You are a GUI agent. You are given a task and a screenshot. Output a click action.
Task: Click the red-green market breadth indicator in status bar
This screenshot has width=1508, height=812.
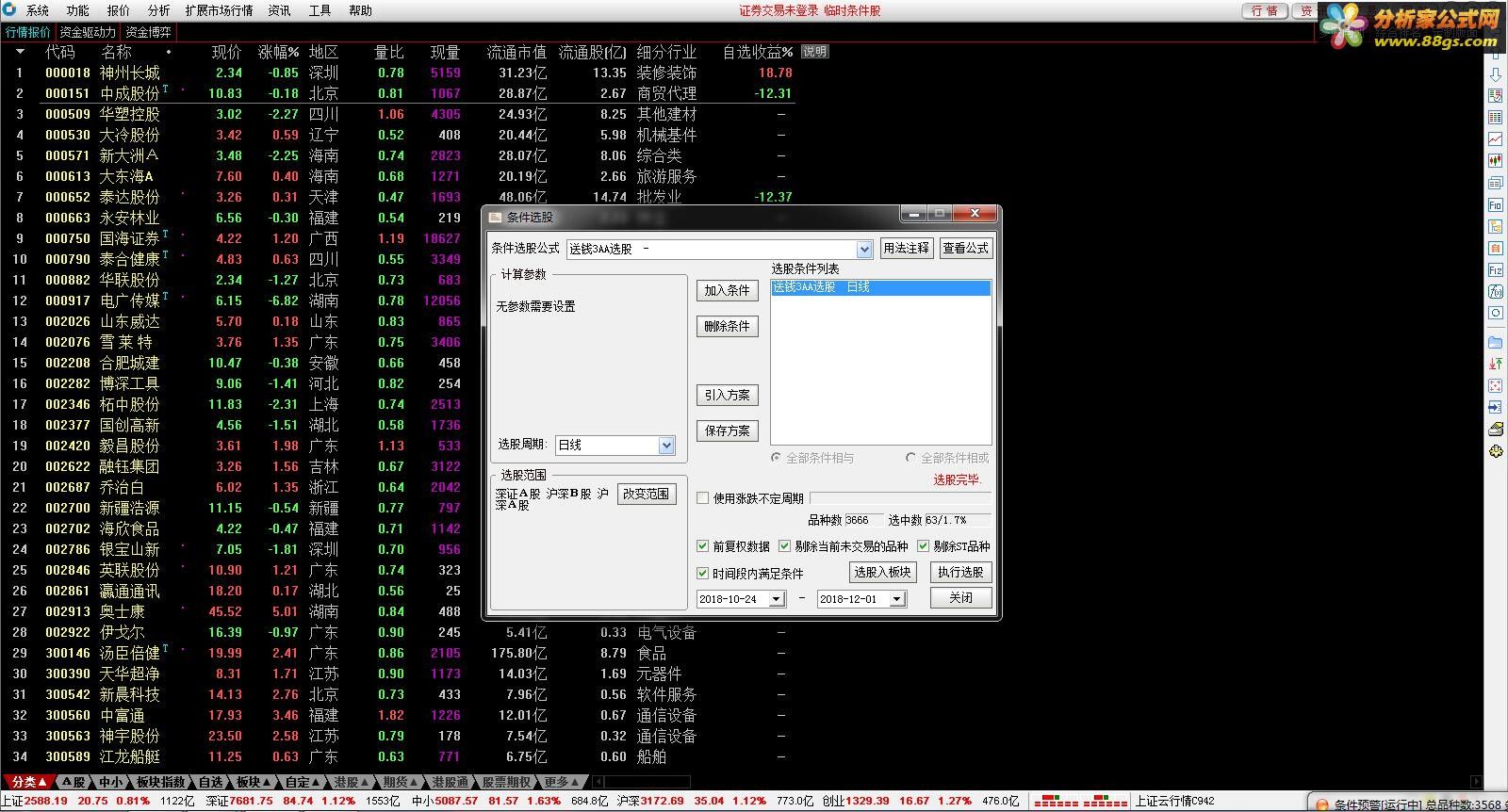click(x=1081, y=802)
